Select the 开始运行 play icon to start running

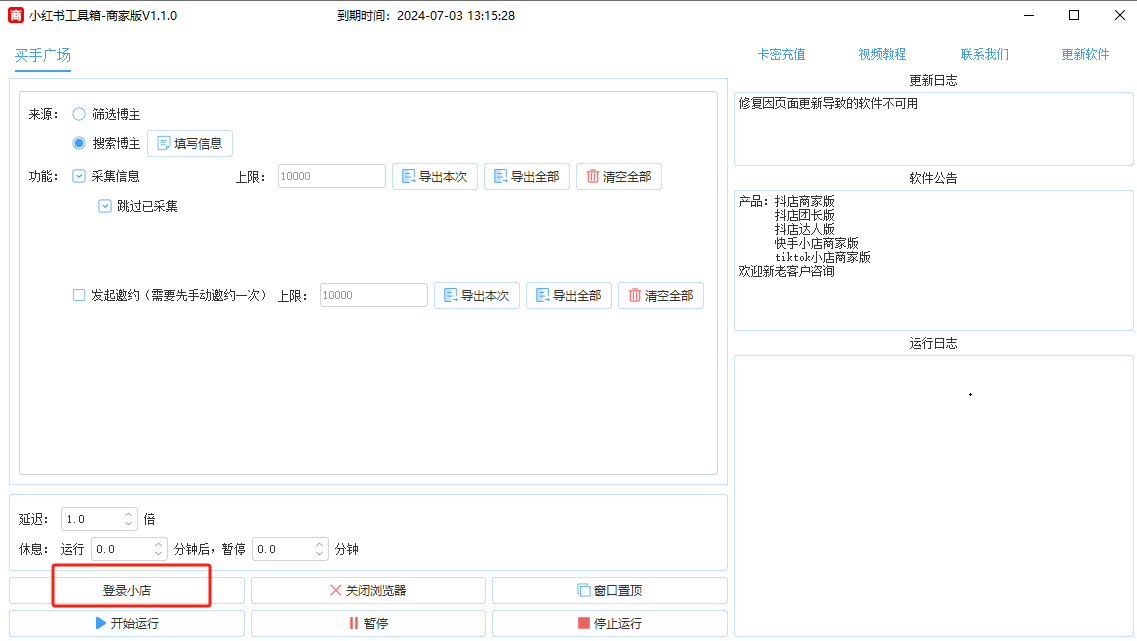(x=100, y=623)
